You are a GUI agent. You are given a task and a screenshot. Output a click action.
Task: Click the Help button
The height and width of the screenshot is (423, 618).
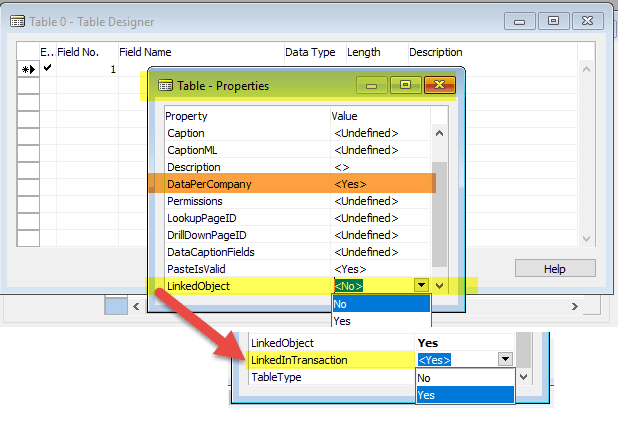coord(555,269)
